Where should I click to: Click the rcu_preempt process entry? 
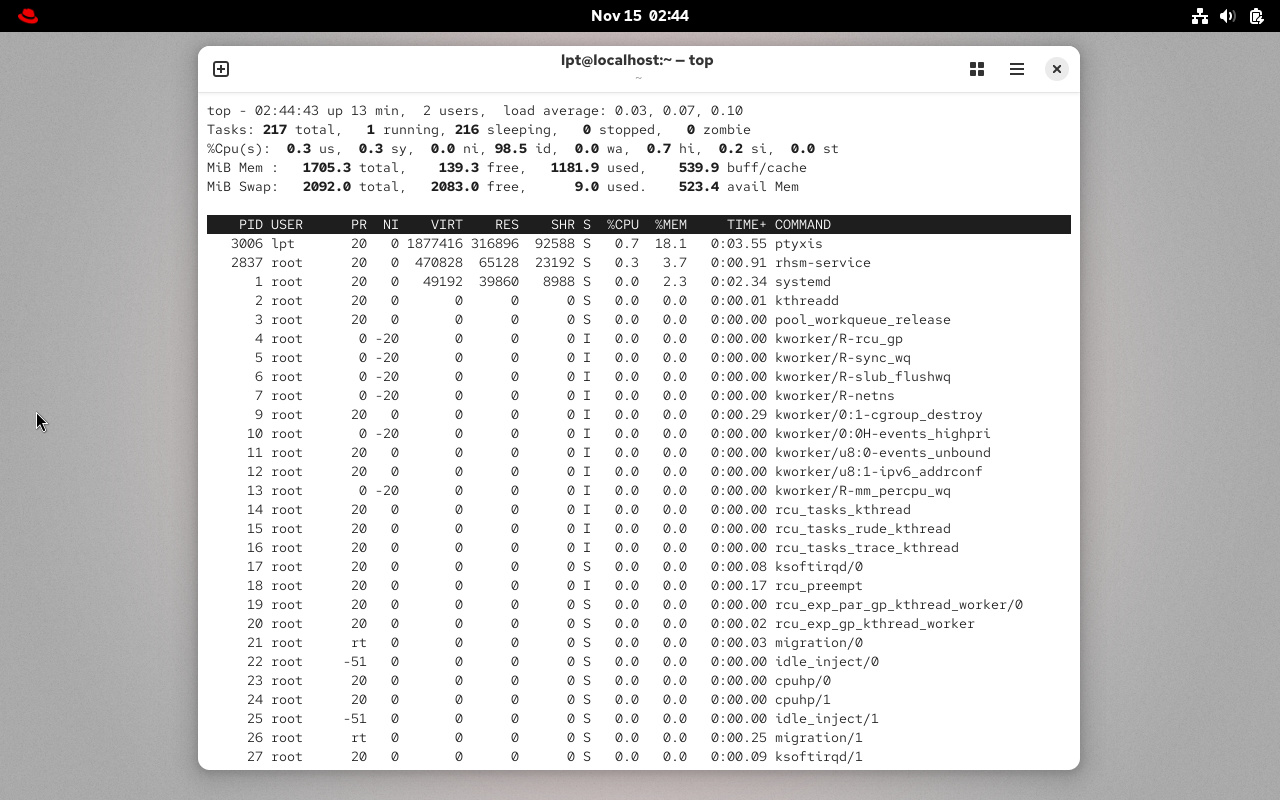pos(818,586)
